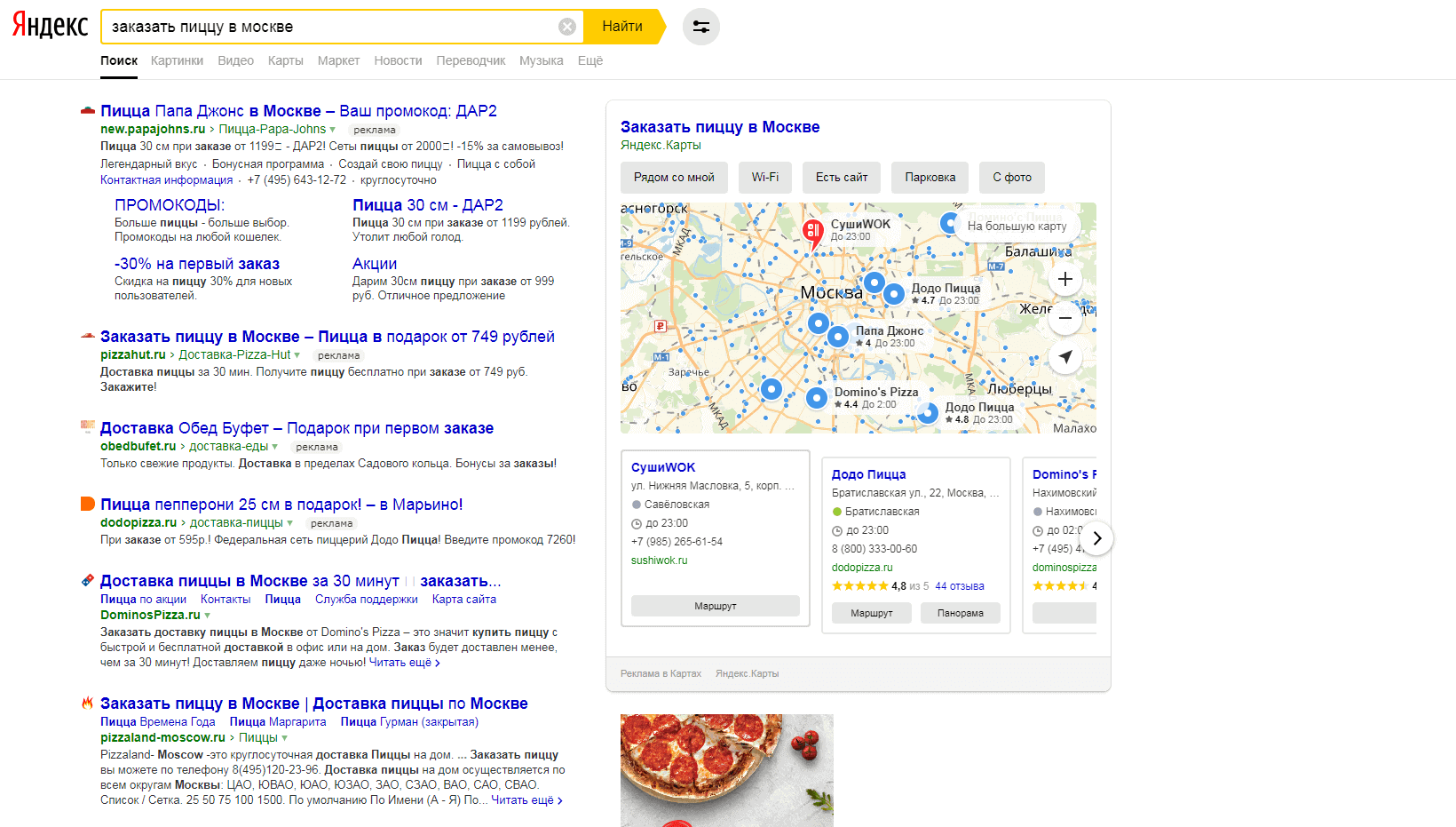Switch to the Видео tab

tap(235, 60)
